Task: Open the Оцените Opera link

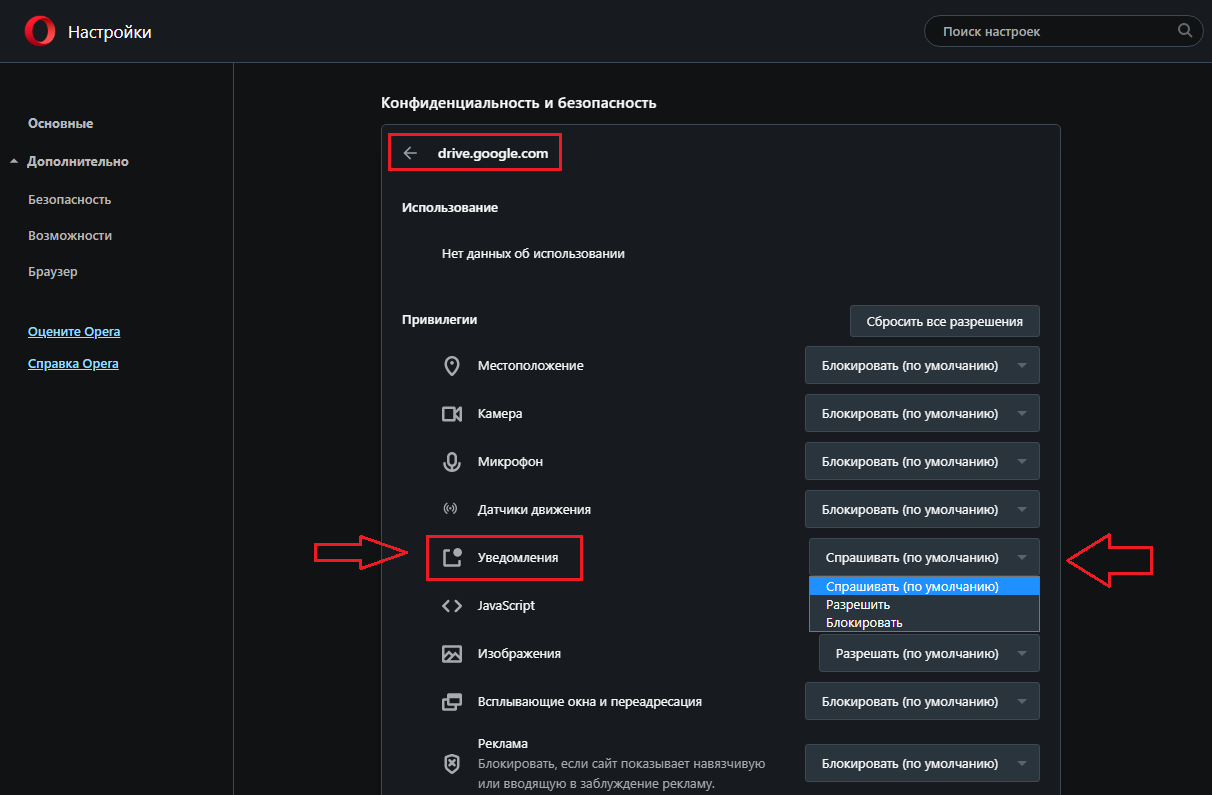Action: pos(74,332)
